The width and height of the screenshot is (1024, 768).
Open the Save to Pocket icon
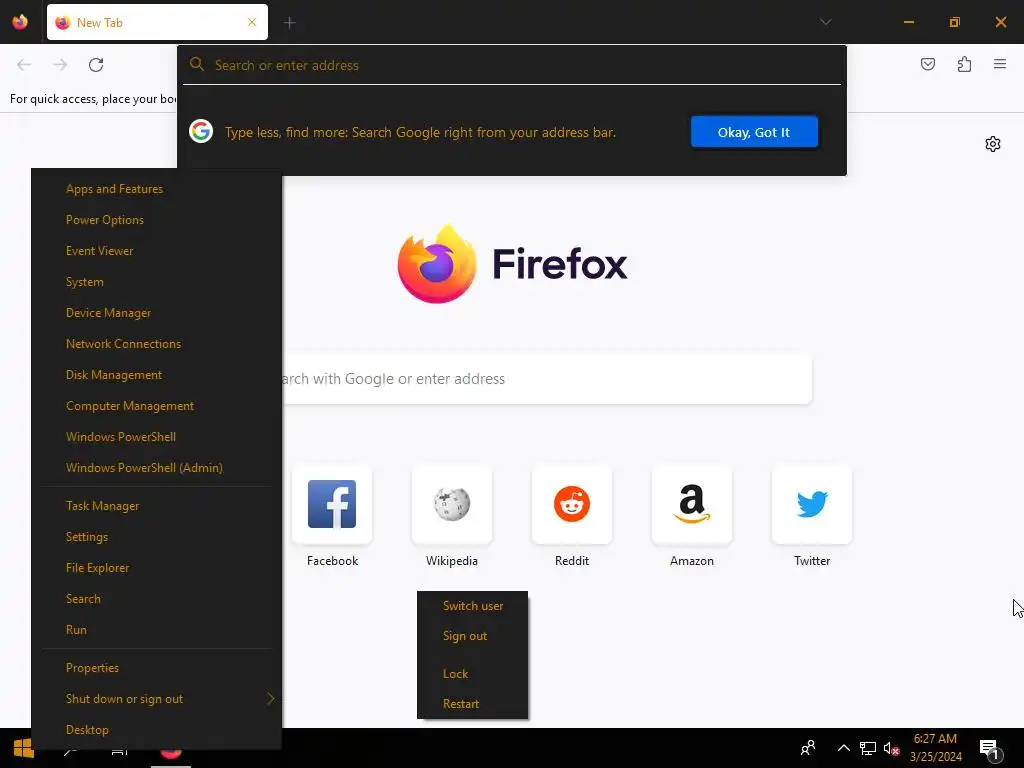927,64
